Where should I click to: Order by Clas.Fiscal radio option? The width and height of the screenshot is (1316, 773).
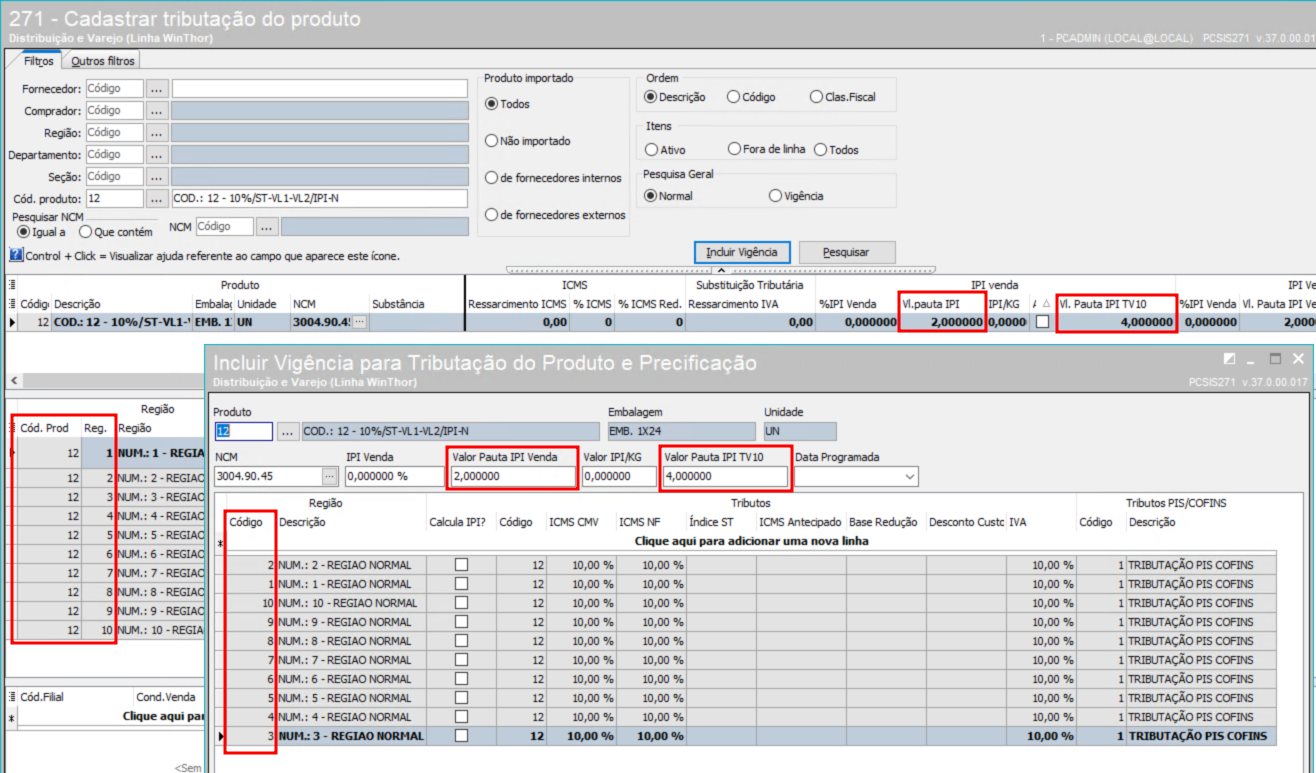841,97
